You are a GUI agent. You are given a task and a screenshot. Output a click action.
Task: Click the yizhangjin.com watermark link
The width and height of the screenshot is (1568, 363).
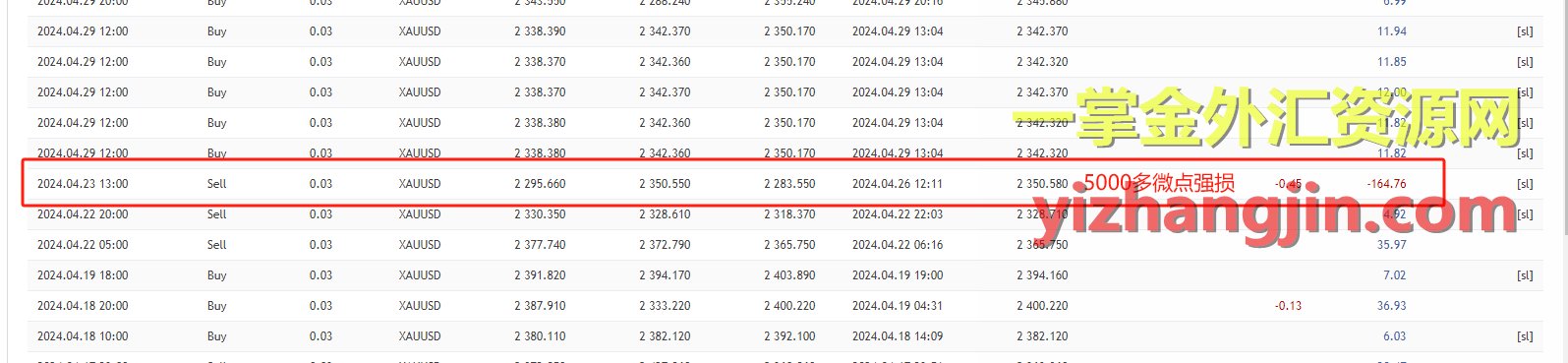tap(1275, 213)
